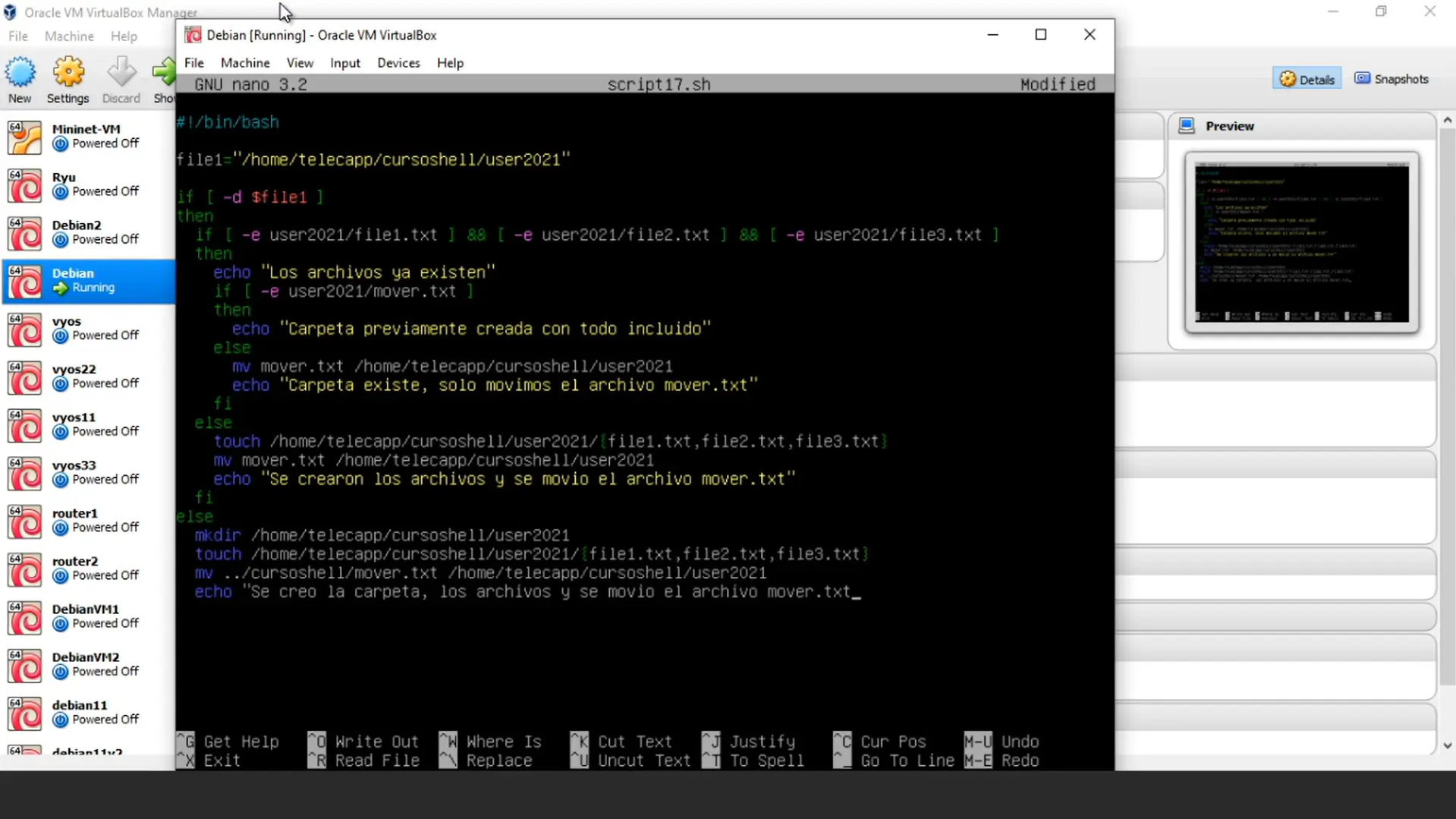Switch to the Snapshots view

click(x=1392, y=79)
